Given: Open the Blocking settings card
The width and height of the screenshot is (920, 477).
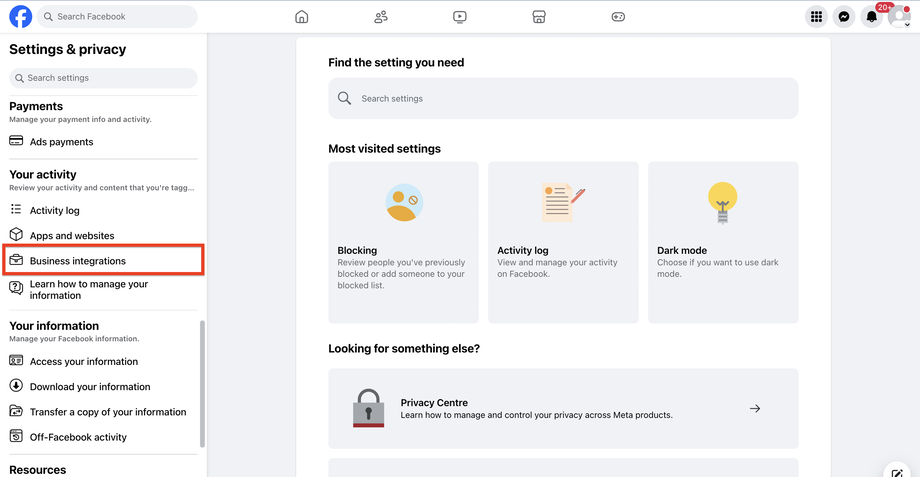Looking at the screenshot, I should pos(403,242).
